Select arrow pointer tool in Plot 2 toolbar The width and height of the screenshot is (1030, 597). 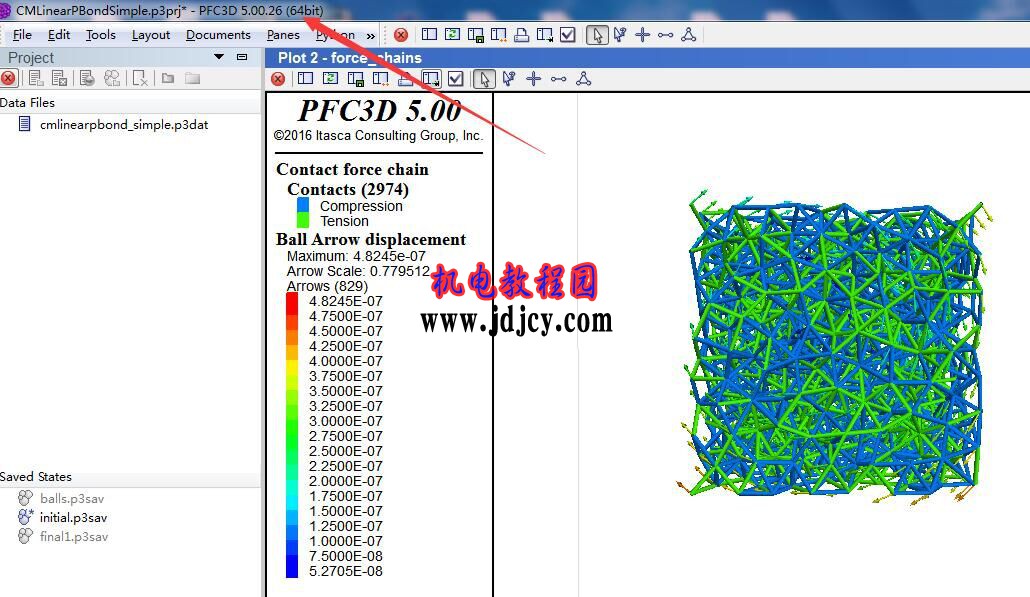point(483,79)
